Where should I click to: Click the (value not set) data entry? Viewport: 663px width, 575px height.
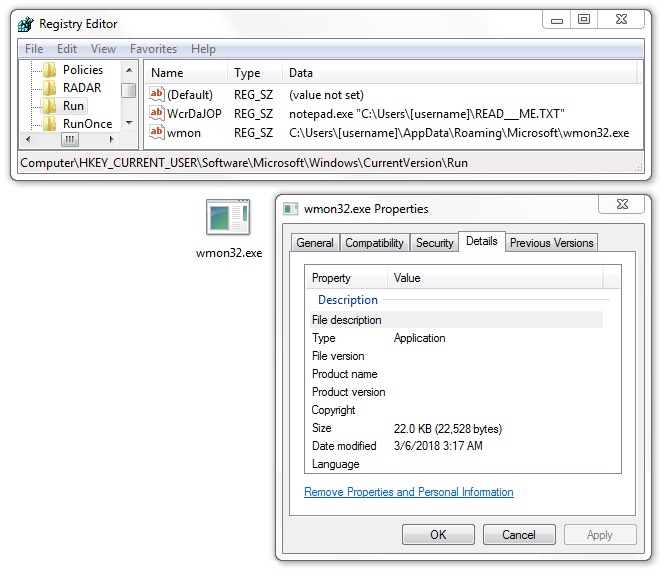[326, 95]
